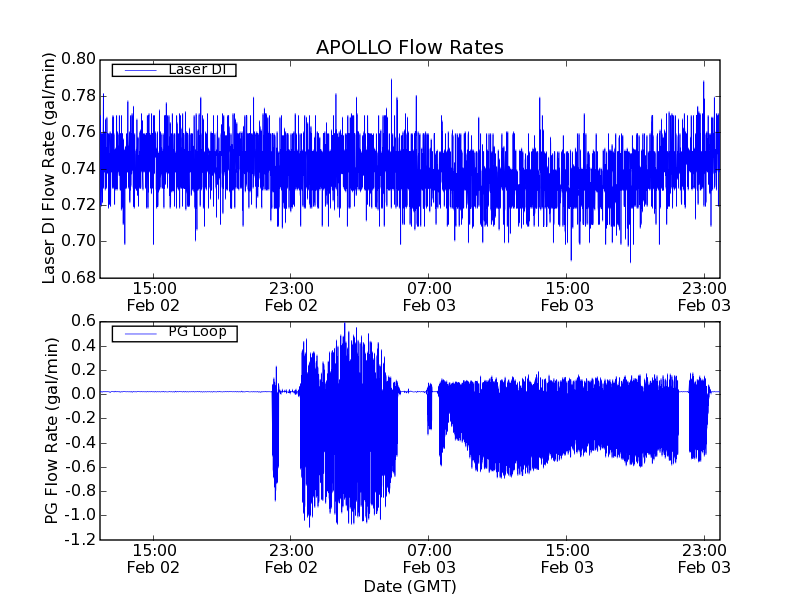This screenshot has width=800, height=600.
Task: Click the 0.68 tick on Laser DI axis
Action: [79, 278]
